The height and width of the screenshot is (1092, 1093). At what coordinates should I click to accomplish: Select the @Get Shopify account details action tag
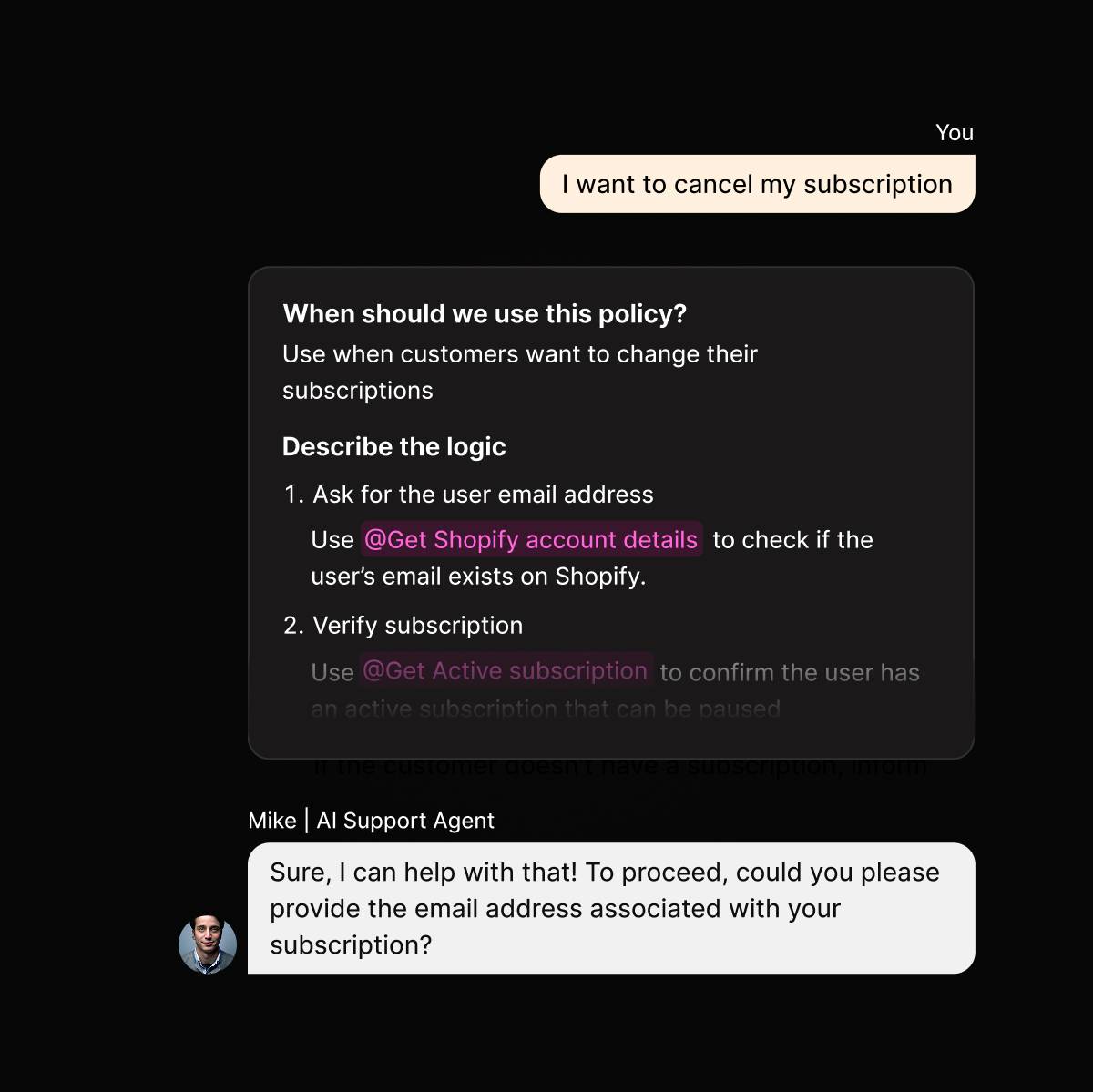click(x=532, y=539)
